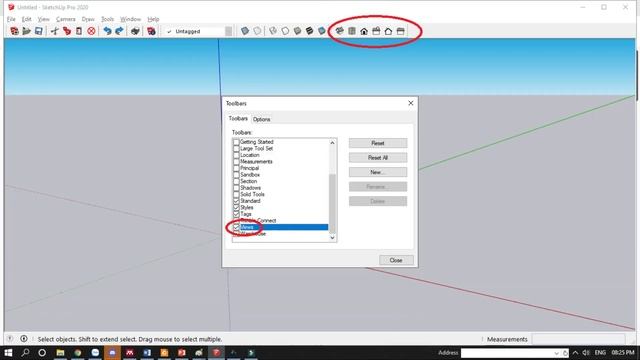The image size is (640, 360).
Task: Switch to Iso view icon
Action: click(340, 31)
